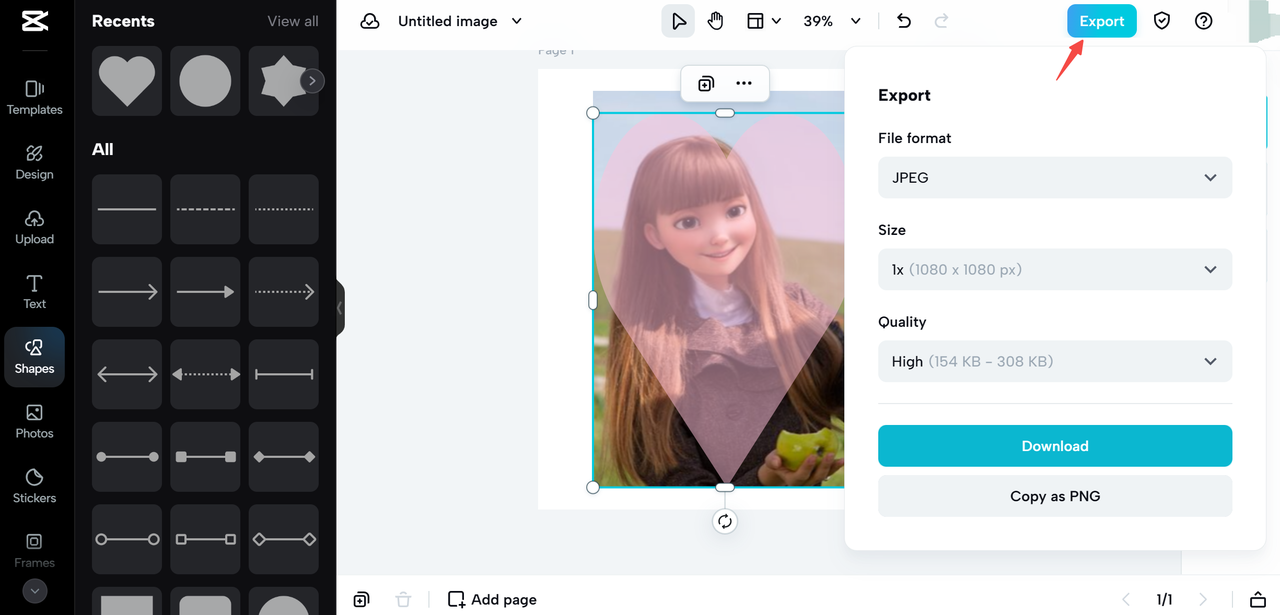Image resolution: width=1280 pixels, height=615 pixels.
Task: Click Copy as PNG button
Action: tap(1055, 496)
